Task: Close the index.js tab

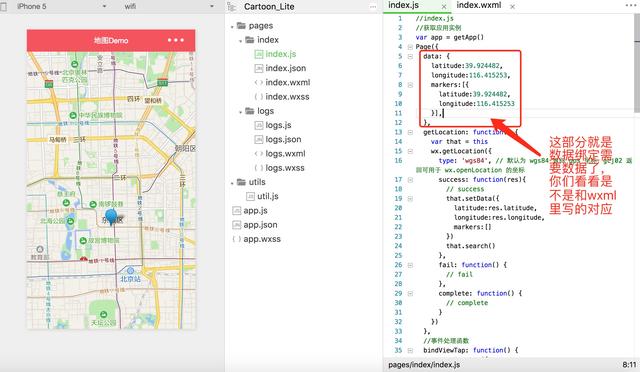Action: pos(444,7)
